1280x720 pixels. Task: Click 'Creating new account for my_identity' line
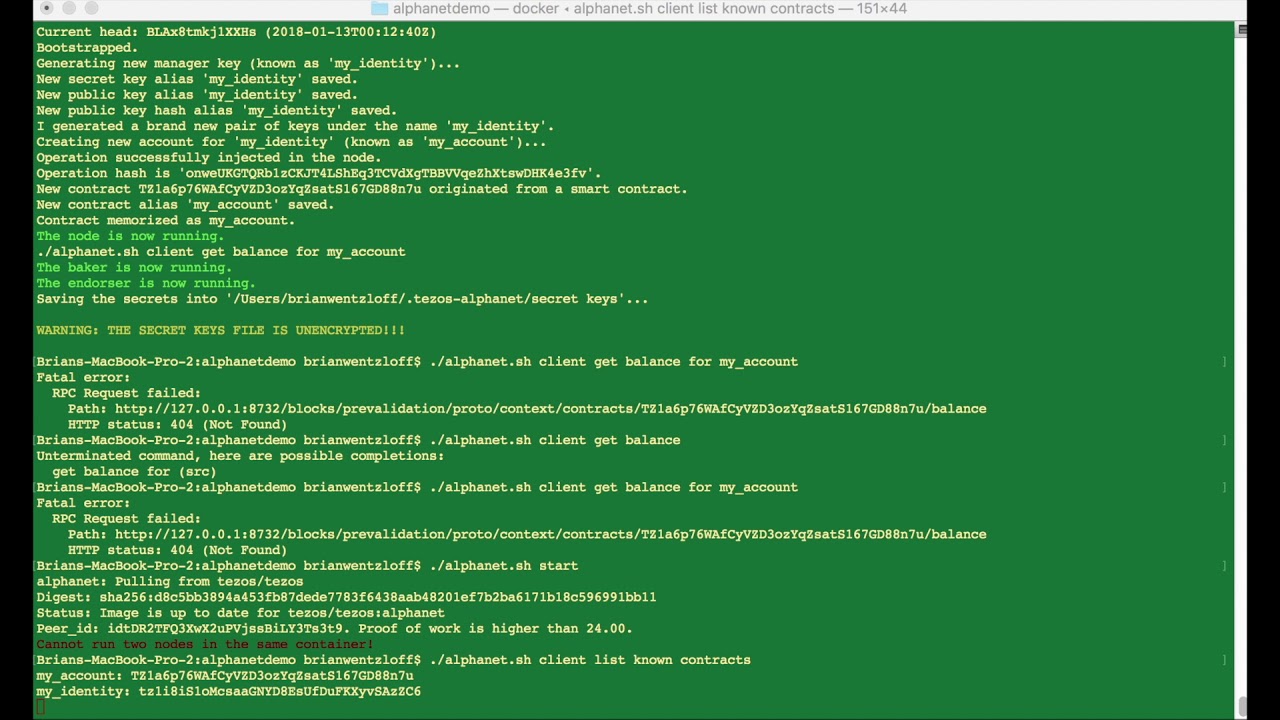291,142
